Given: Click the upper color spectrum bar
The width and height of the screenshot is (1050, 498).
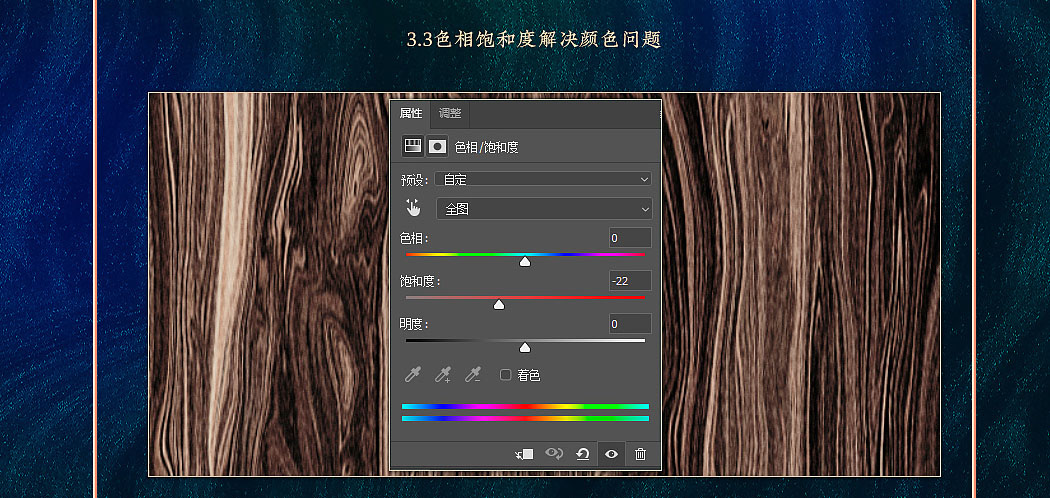Looking at the screenshot, I should (x=525, y=406).
